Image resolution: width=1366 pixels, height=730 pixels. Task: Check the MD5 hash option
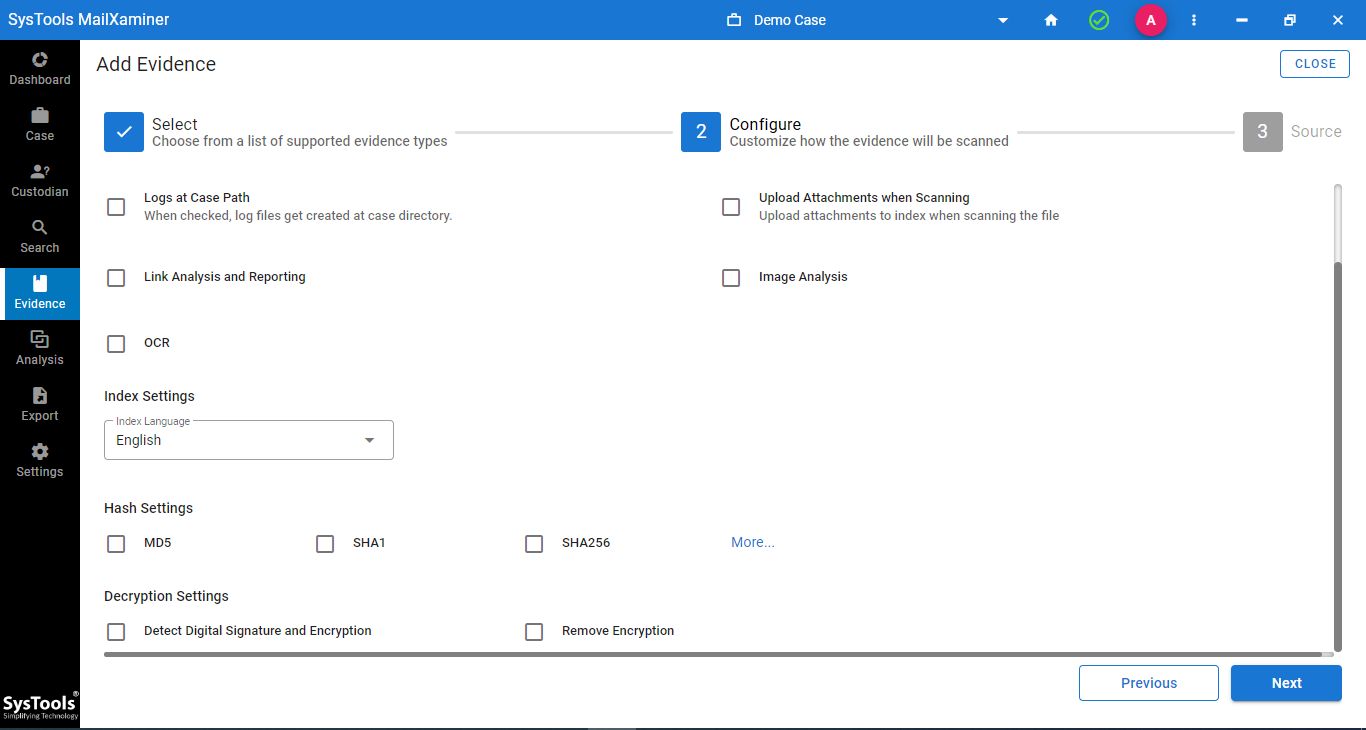[x=116, y=544]
